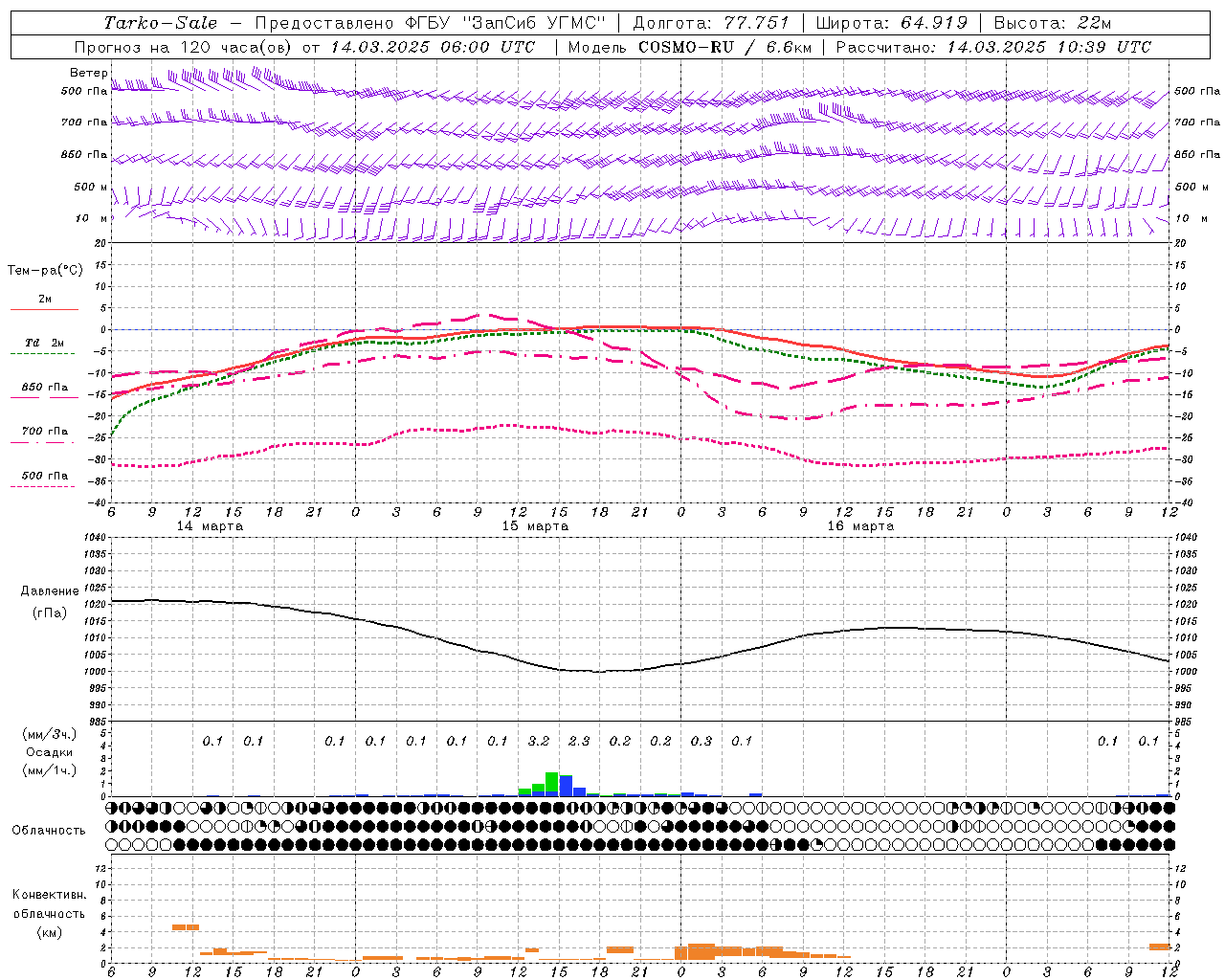Click the "0.3" precipitation amount value
The image size is (1225, 980).
click(x=702, y=741)
